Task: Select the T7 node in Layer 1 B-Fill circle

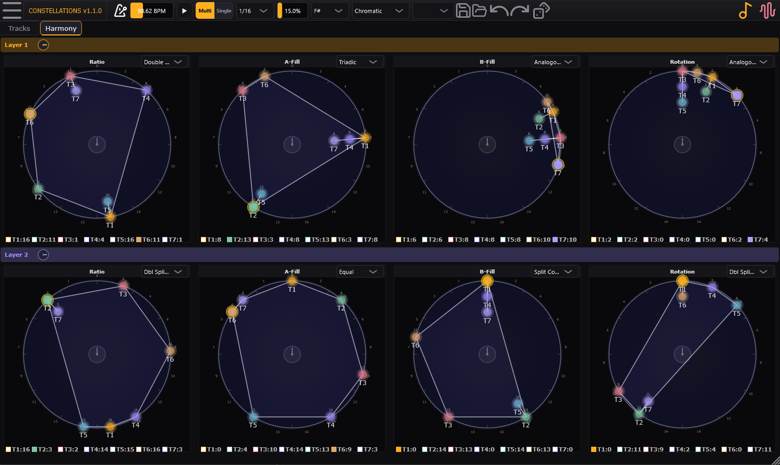Action: click(558, 165)
